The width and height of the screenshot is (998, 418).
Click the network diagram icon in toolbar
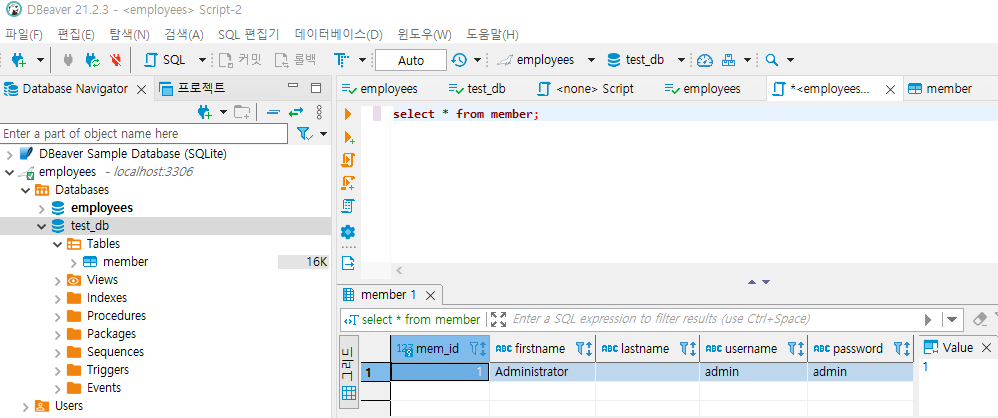[729, 60]
